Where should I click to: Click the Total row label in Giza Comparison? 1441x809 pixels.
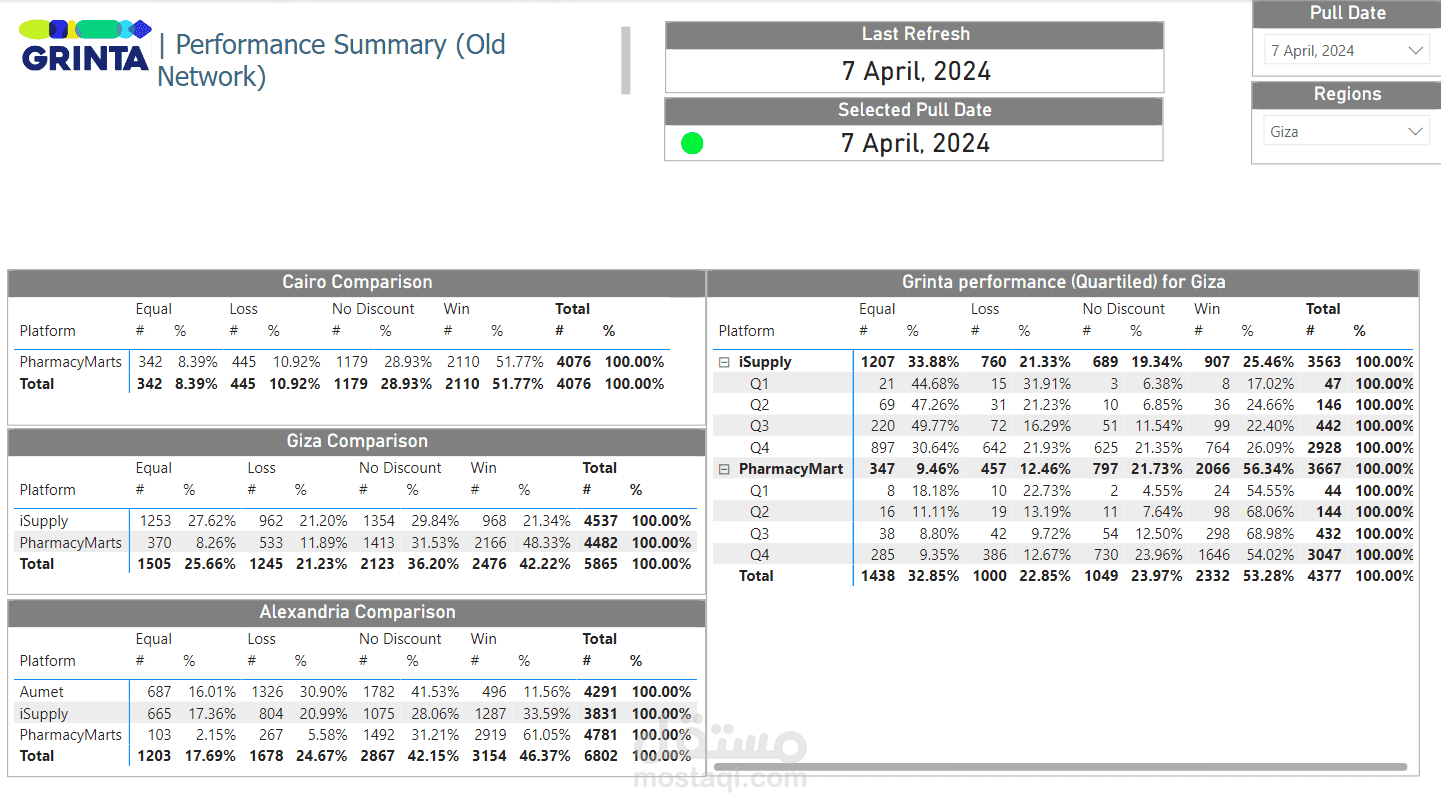pyautogui.click(x=37, y=564)
